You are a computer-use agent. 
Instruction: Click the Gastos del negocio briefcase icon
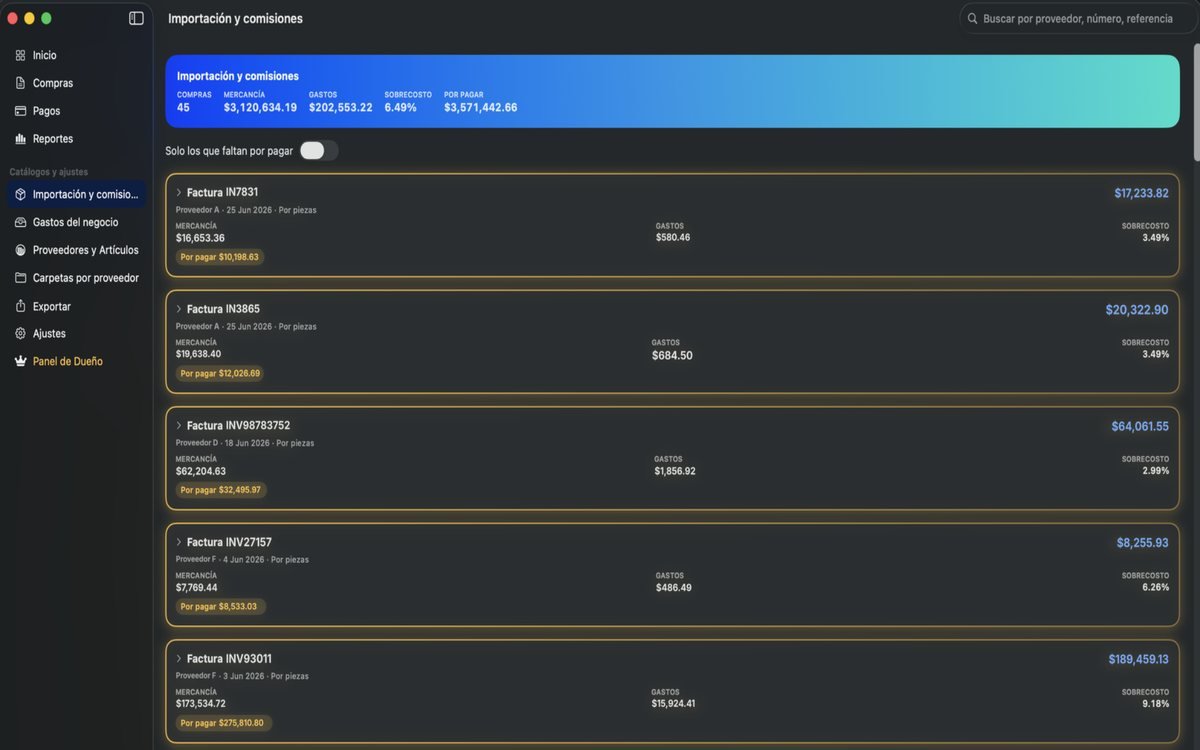(20, 222)
